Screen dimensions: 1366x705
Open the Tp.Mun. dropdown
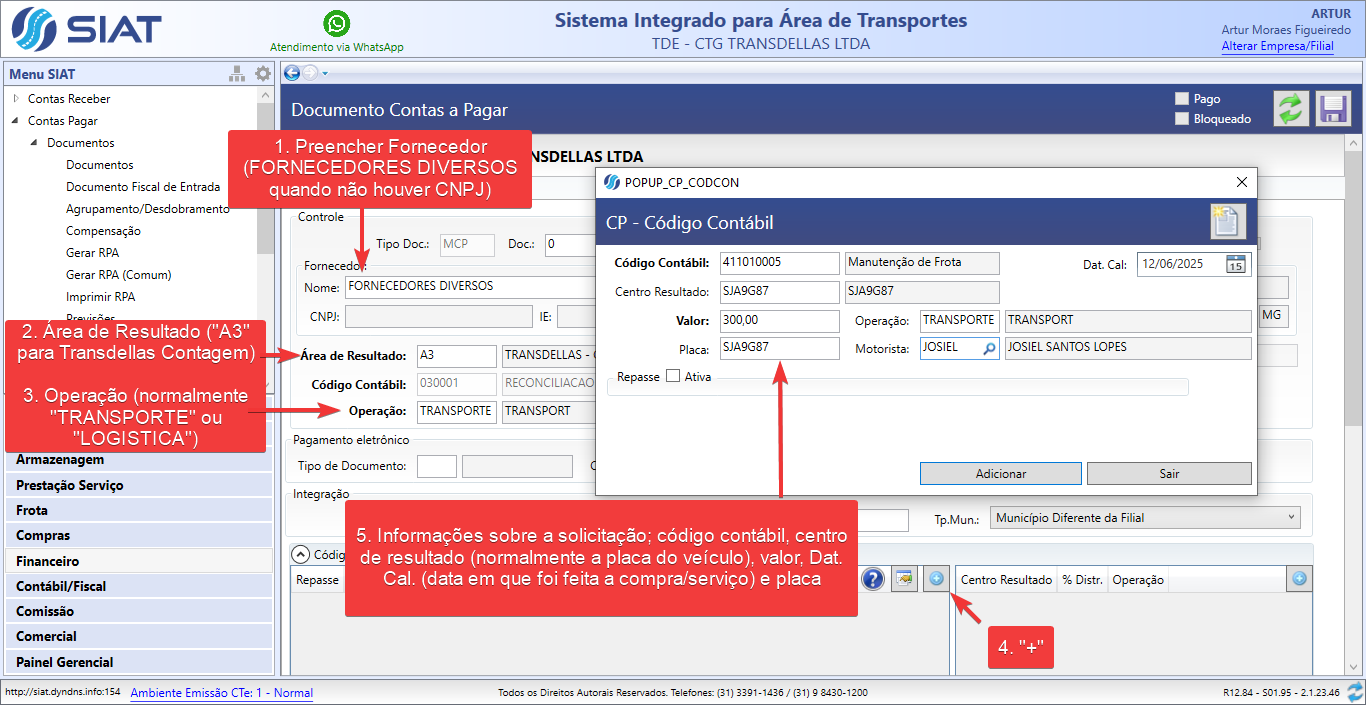1291,518
